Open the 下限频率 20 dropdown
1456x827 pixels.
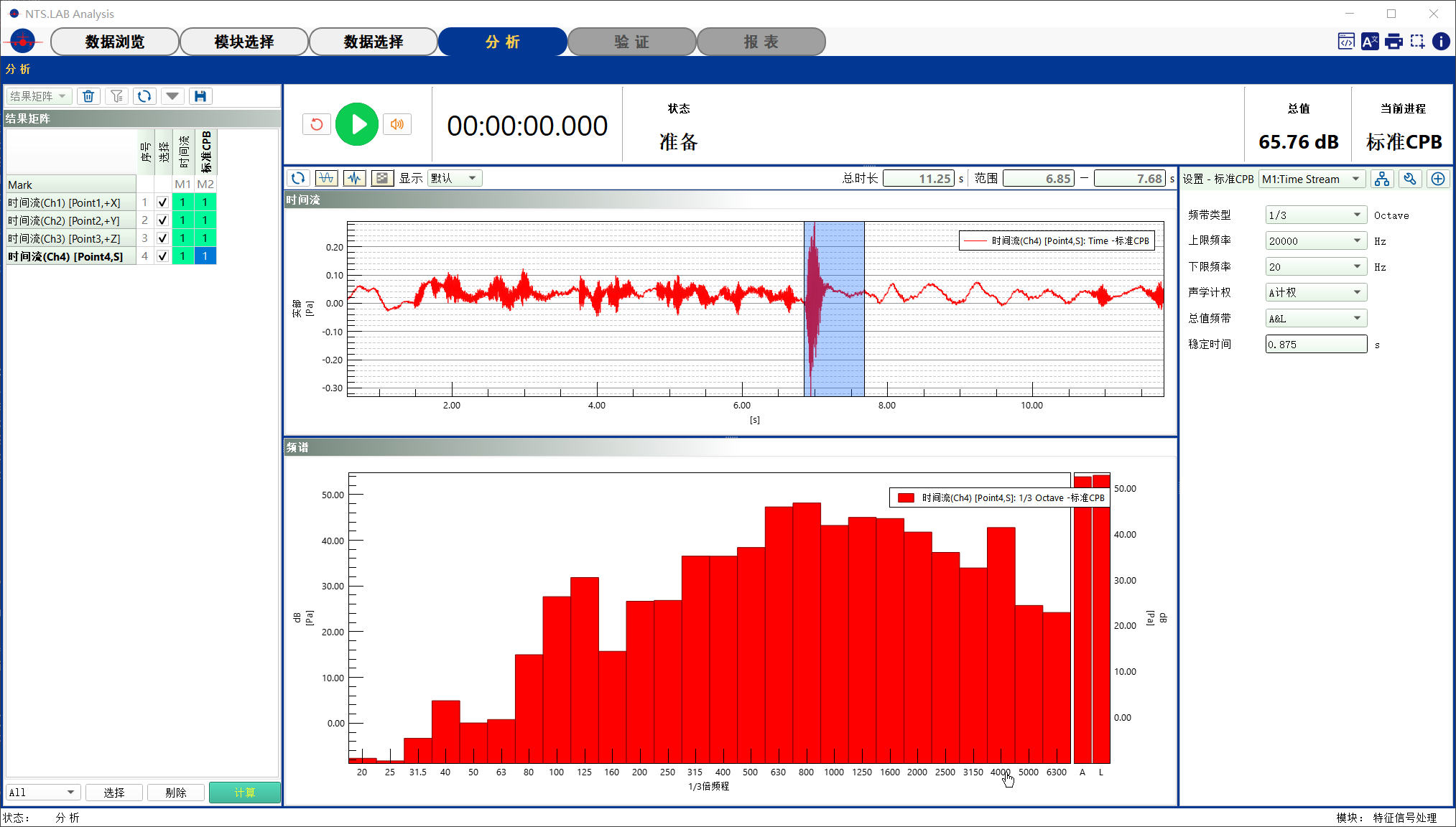1316,266
